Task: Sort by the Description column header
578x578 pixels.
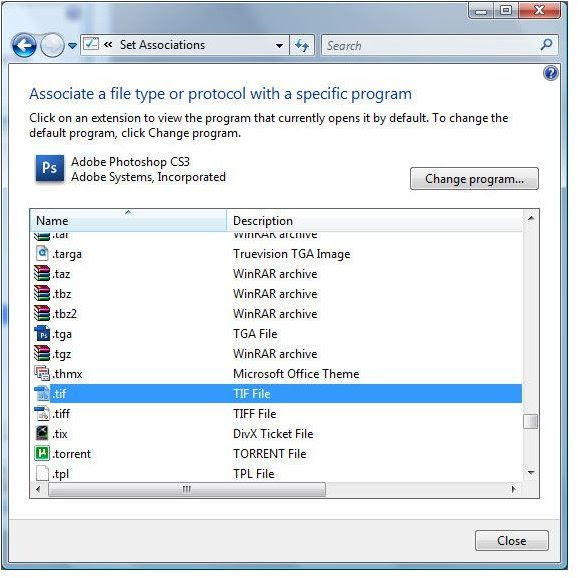Action: [x=375, y=220]
